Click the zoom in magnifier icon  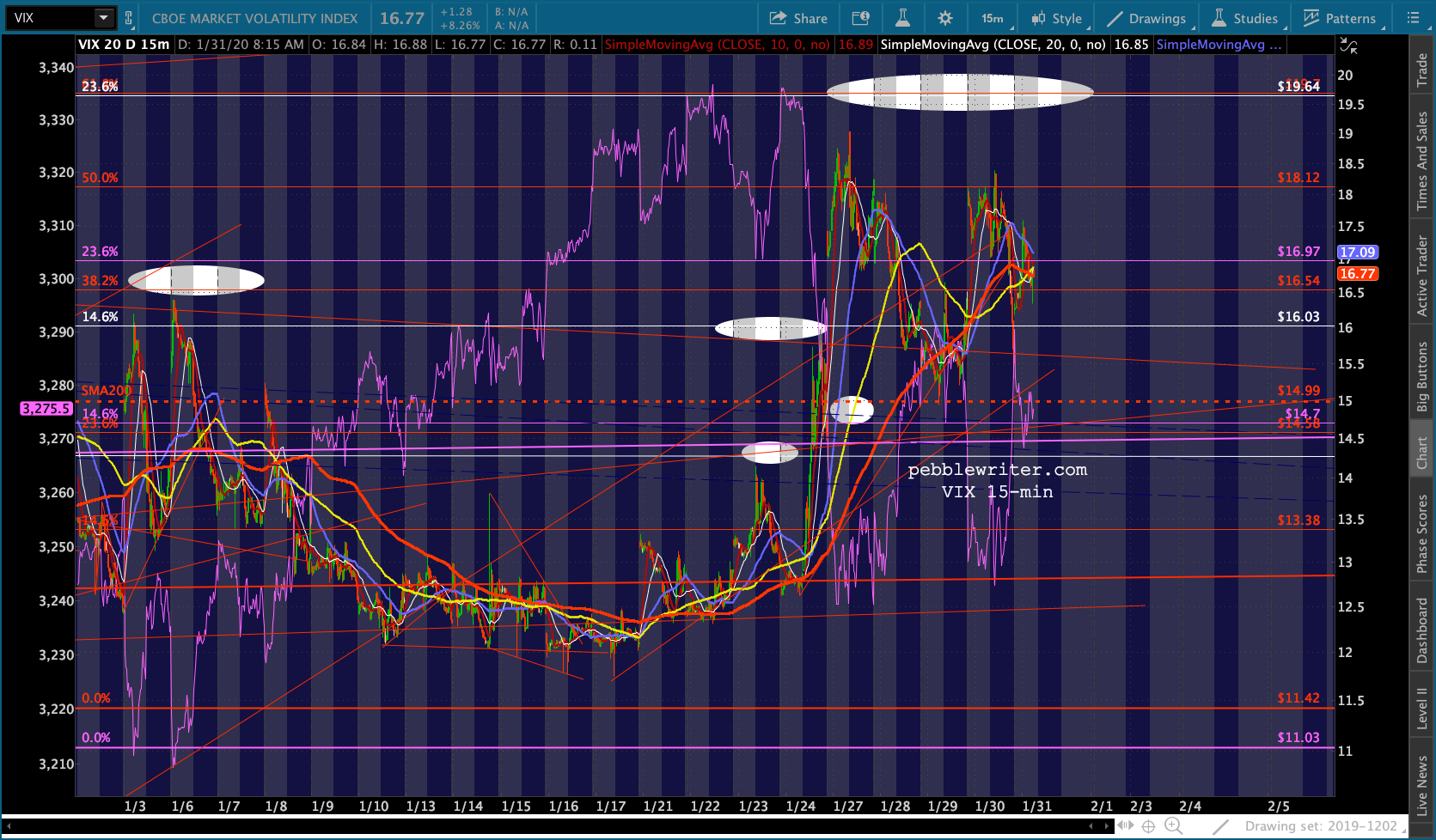pos(1173,826)
